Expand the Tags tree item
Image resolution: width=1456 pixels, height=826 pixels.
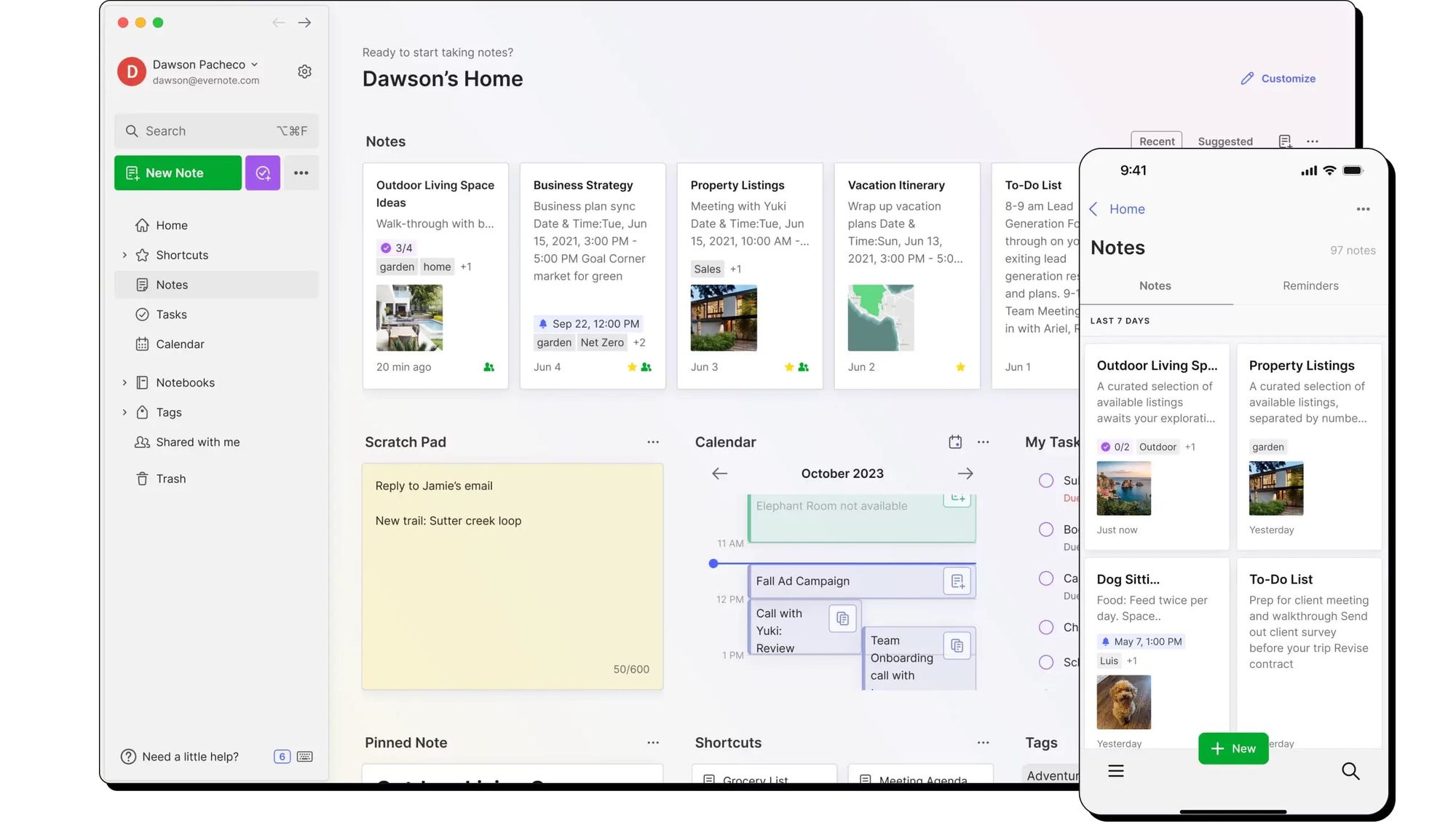123,412
